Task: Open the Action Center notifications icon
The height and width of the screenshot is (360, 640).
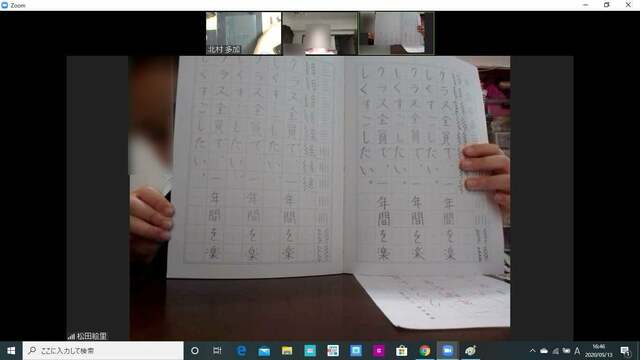Action: 625,351
